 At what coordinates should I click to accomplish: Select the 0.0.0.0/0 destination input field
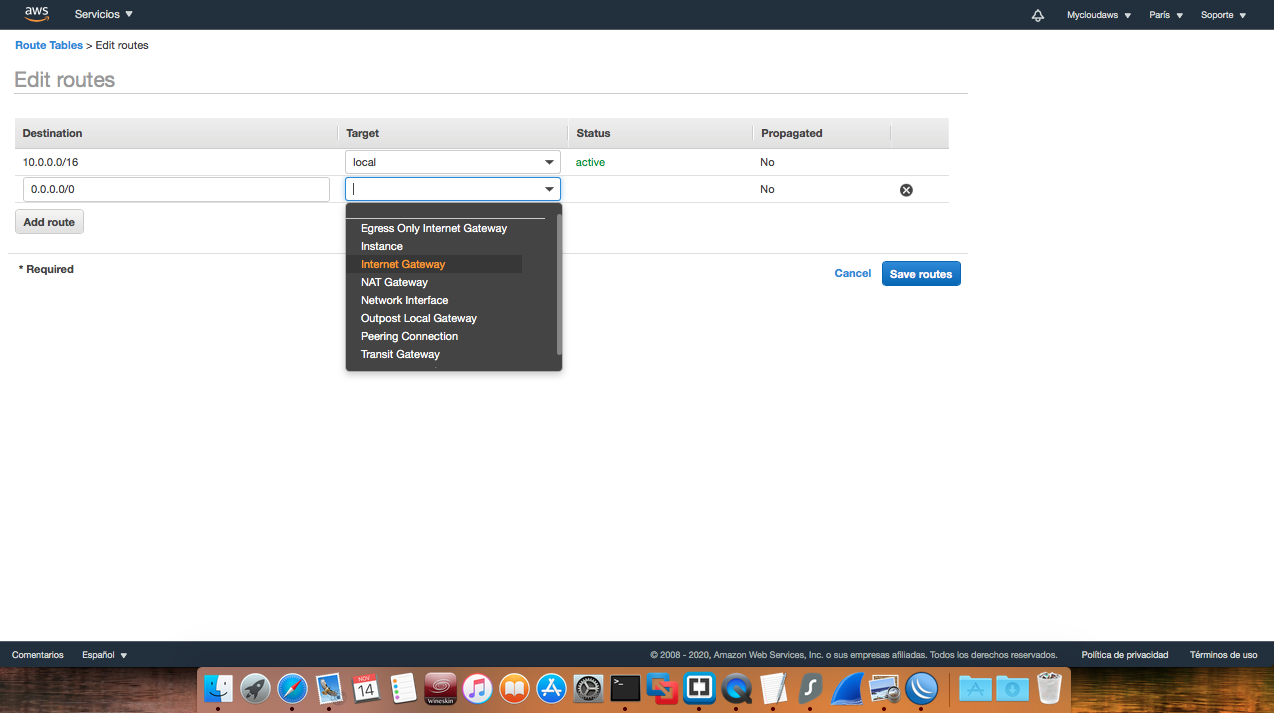[x=175, y=189]
